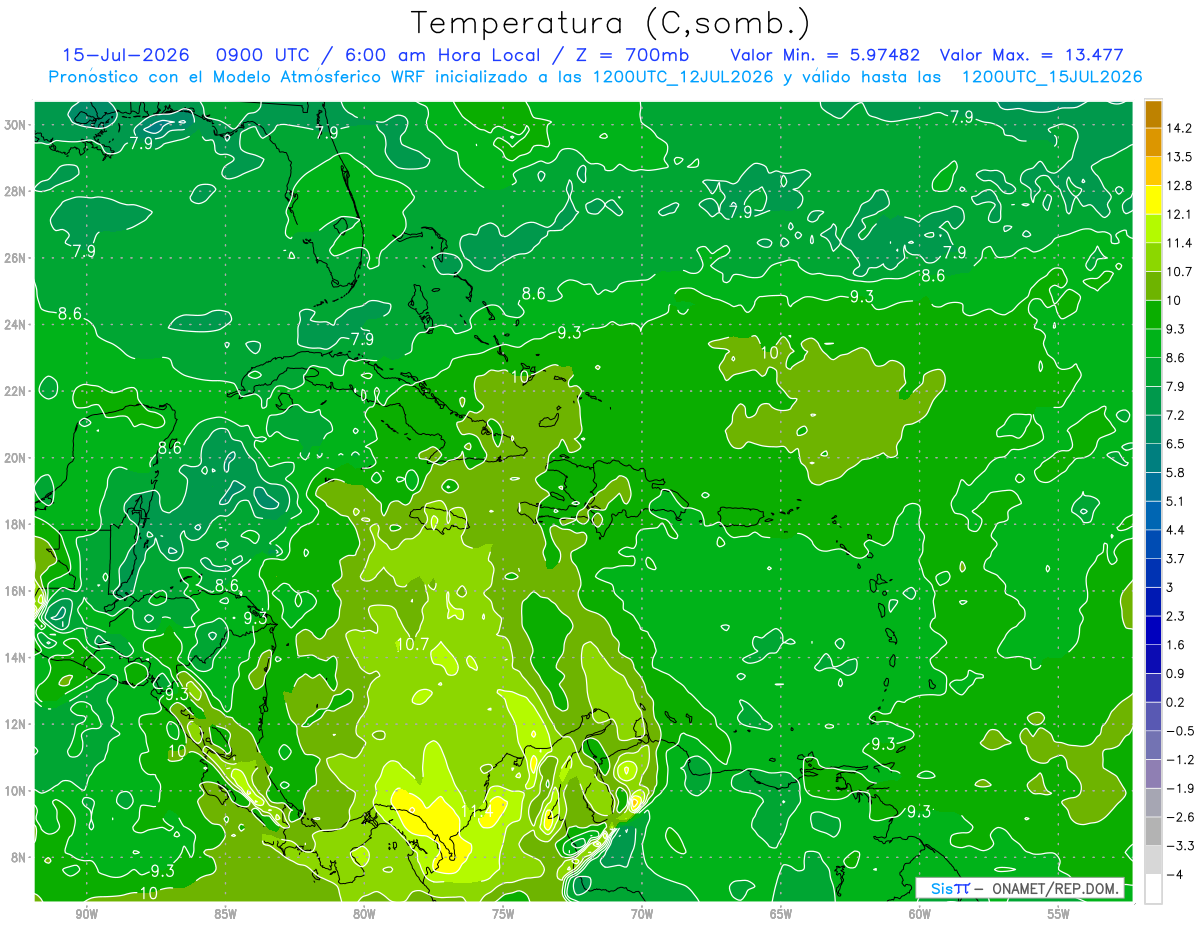Click the '0.9' color scale value

coord(1177,673)
